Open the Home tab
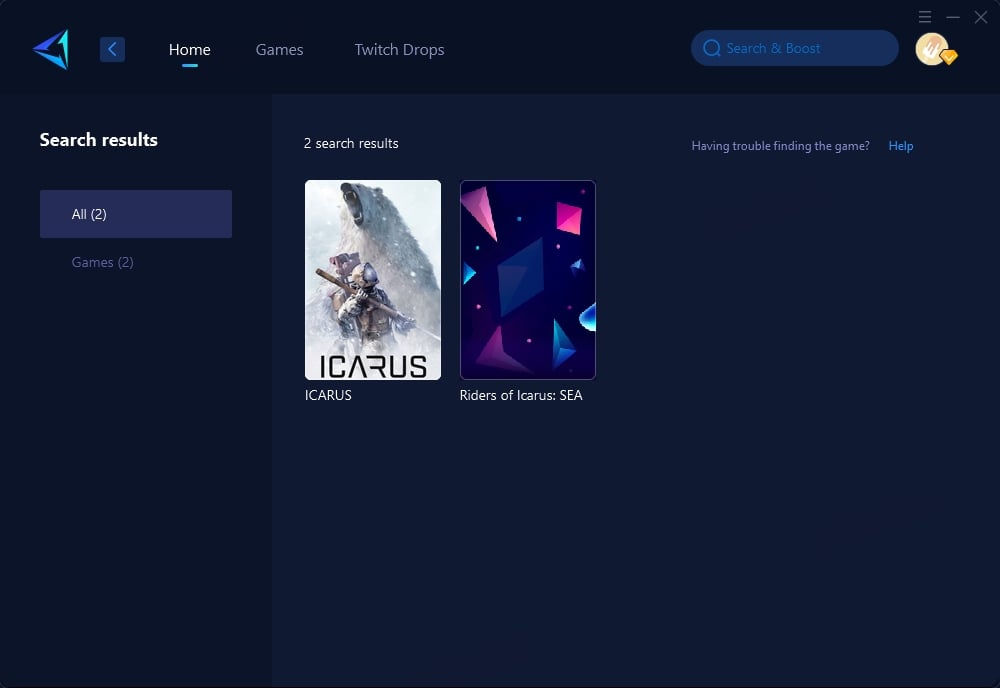Viewport: 1000px width, 688px height. pos(189,50)
